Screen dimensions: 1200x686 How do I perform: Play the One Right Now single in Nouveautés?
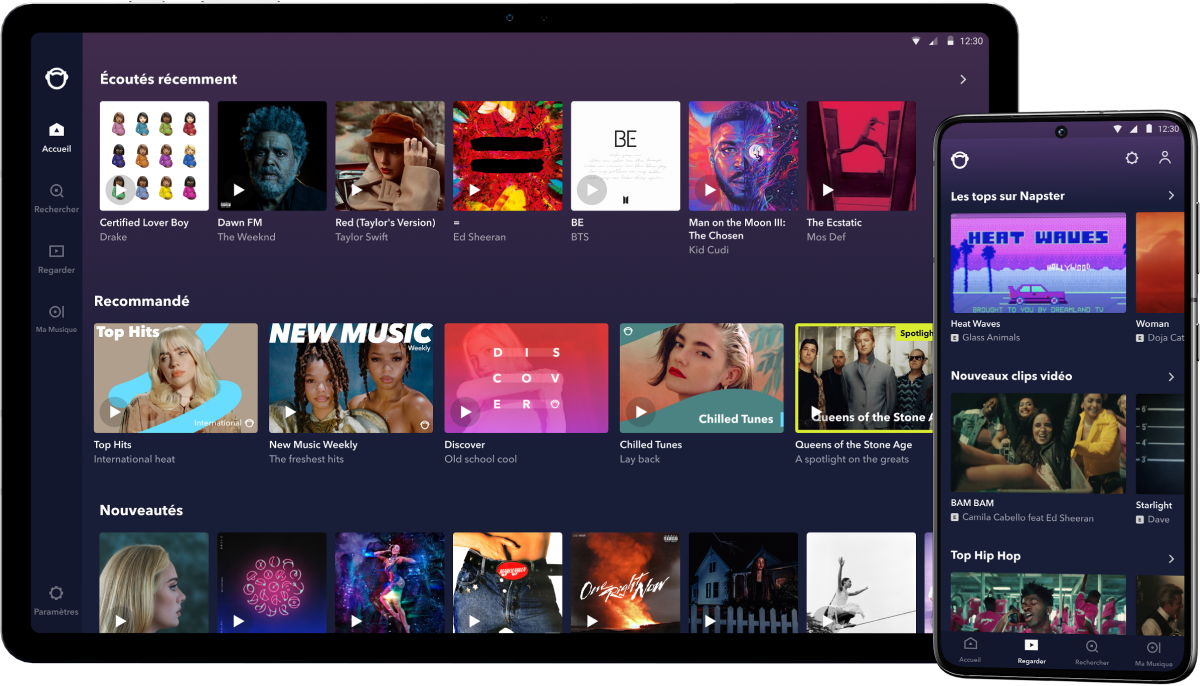click(x=592, y=621)
